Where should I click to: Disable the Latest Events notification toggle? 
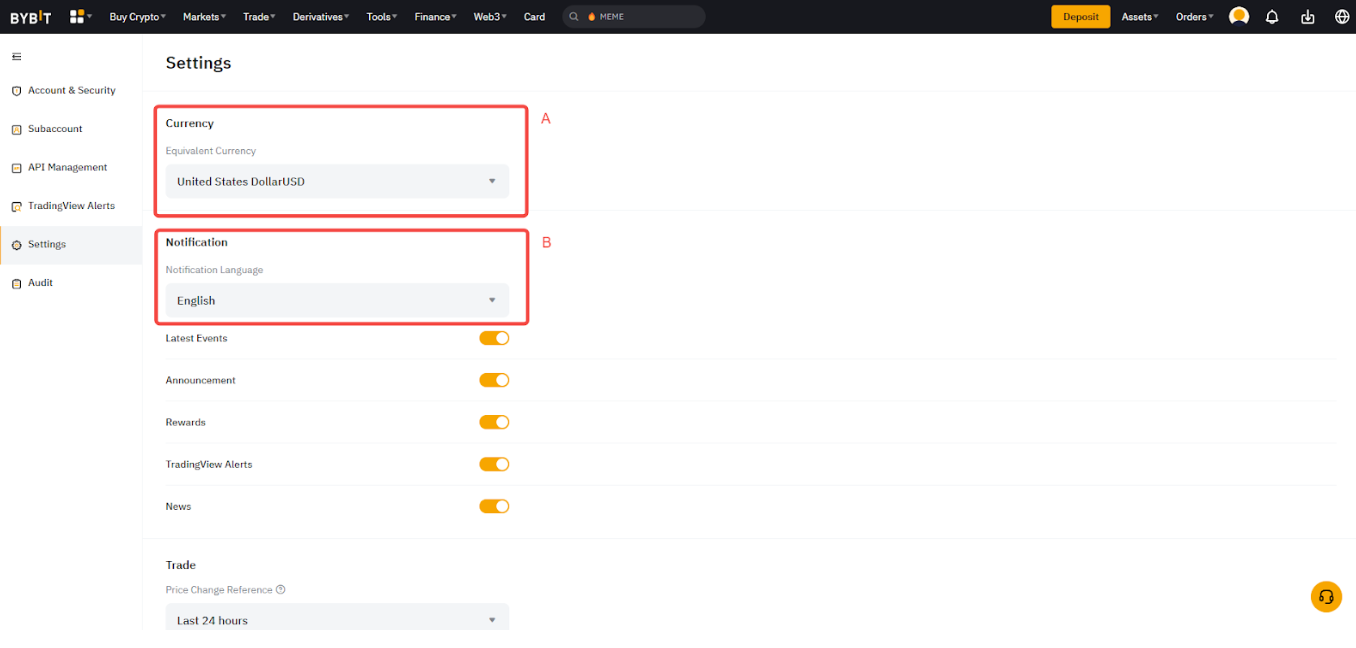tap(494, 338)
